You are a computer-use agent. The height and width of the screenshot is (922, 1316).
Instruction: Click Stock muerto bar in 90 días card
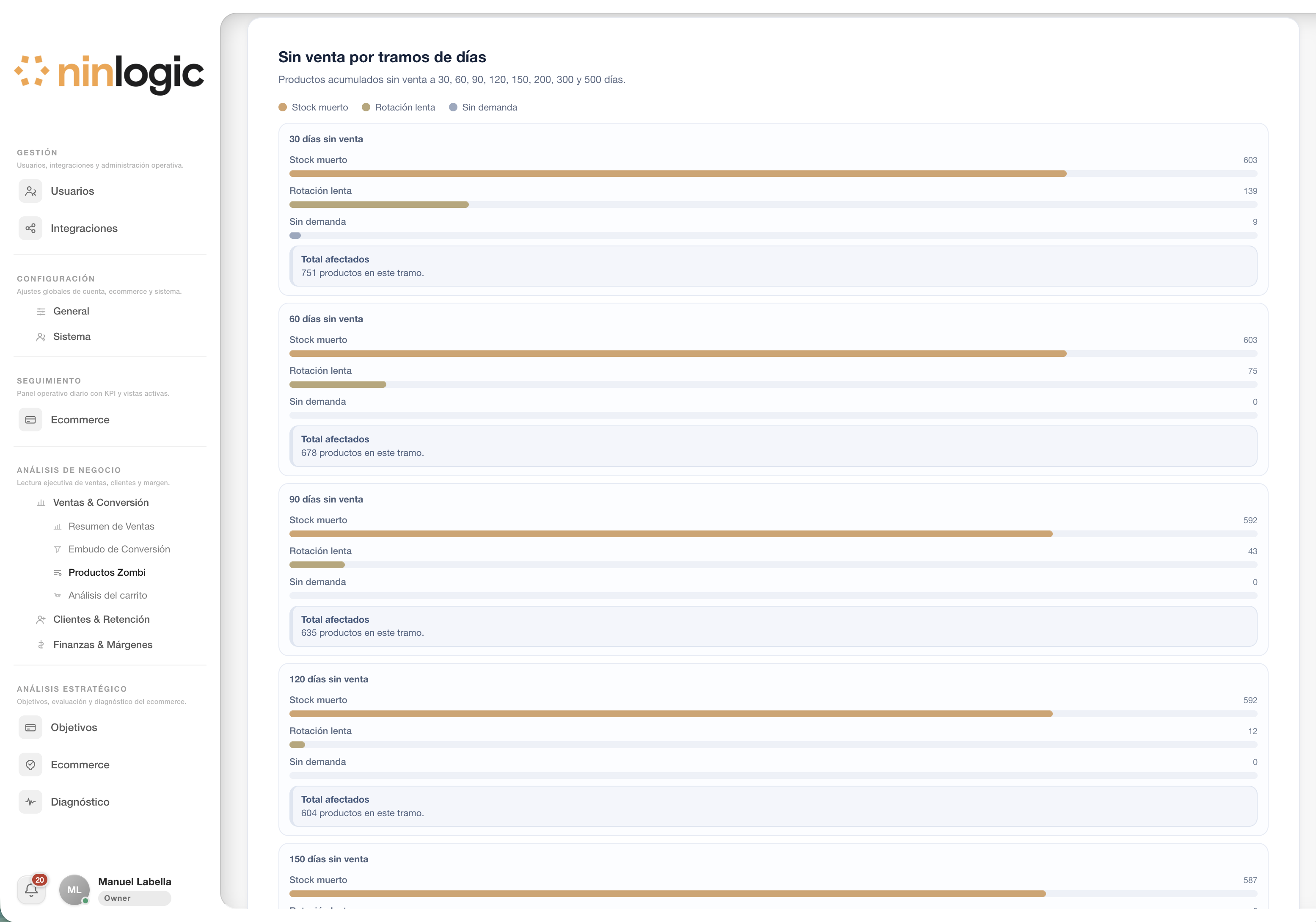[x=671, y=534]
